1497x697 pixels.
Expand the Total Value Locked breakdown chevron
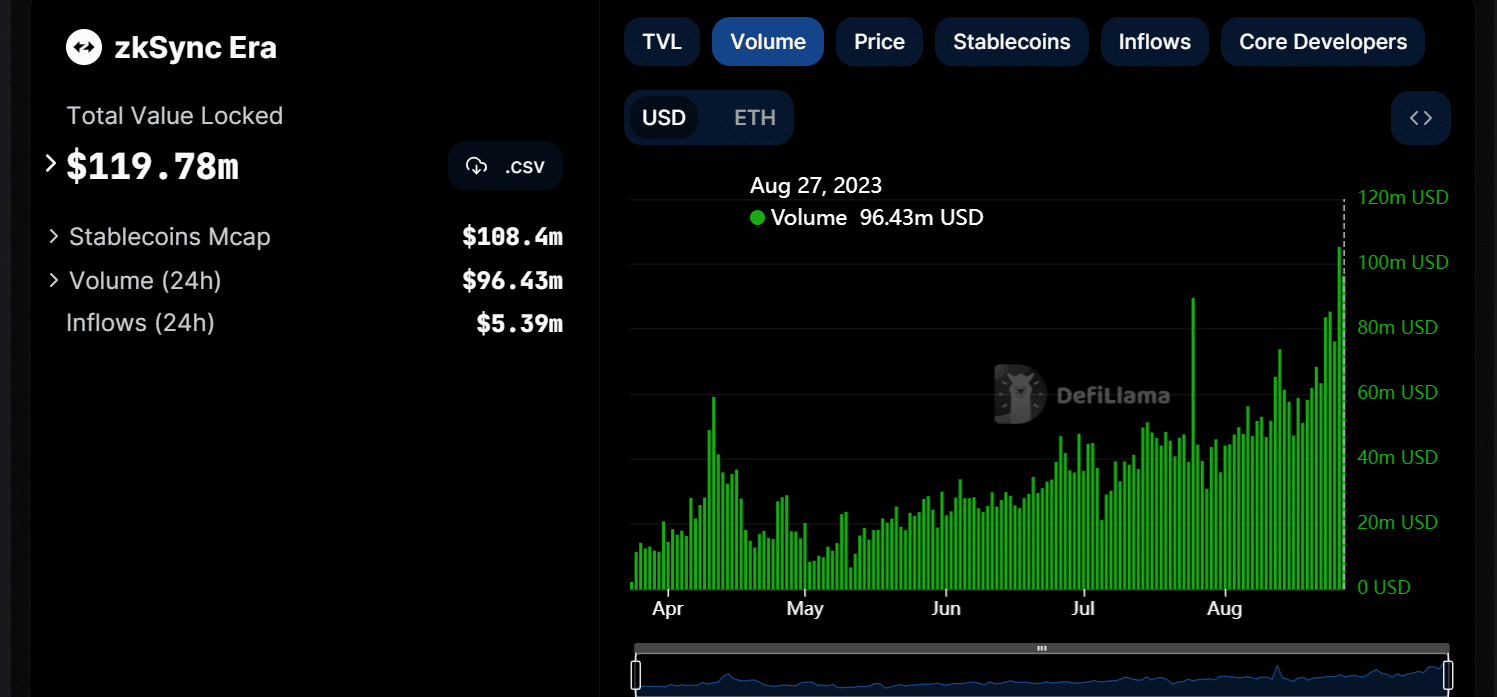(x=51, y=163)
